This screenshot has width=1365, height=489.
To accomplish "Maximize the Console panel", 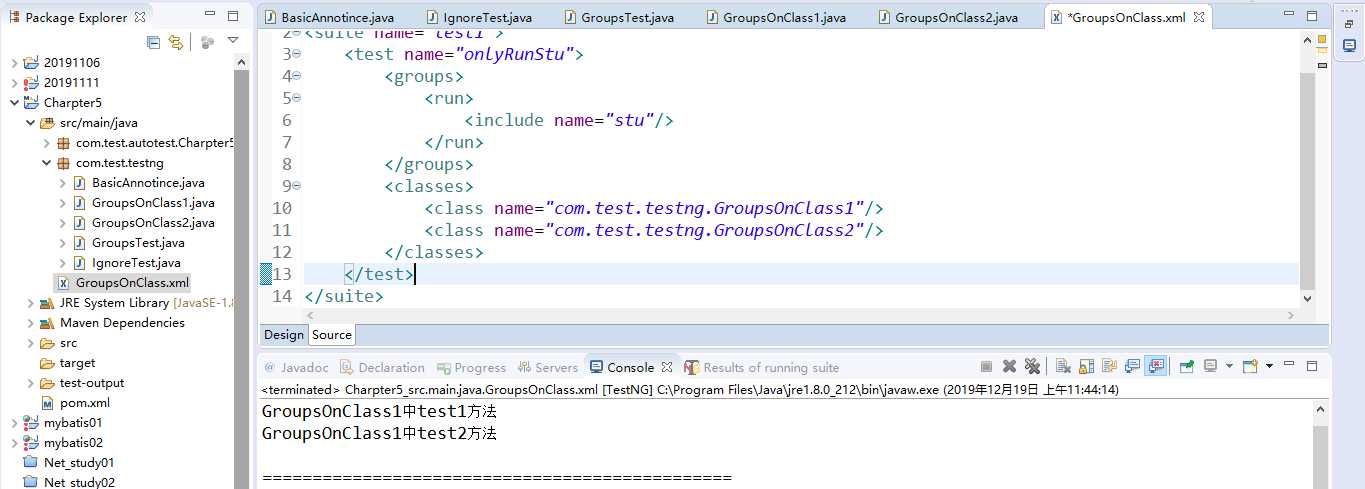I will point(1313,367).
